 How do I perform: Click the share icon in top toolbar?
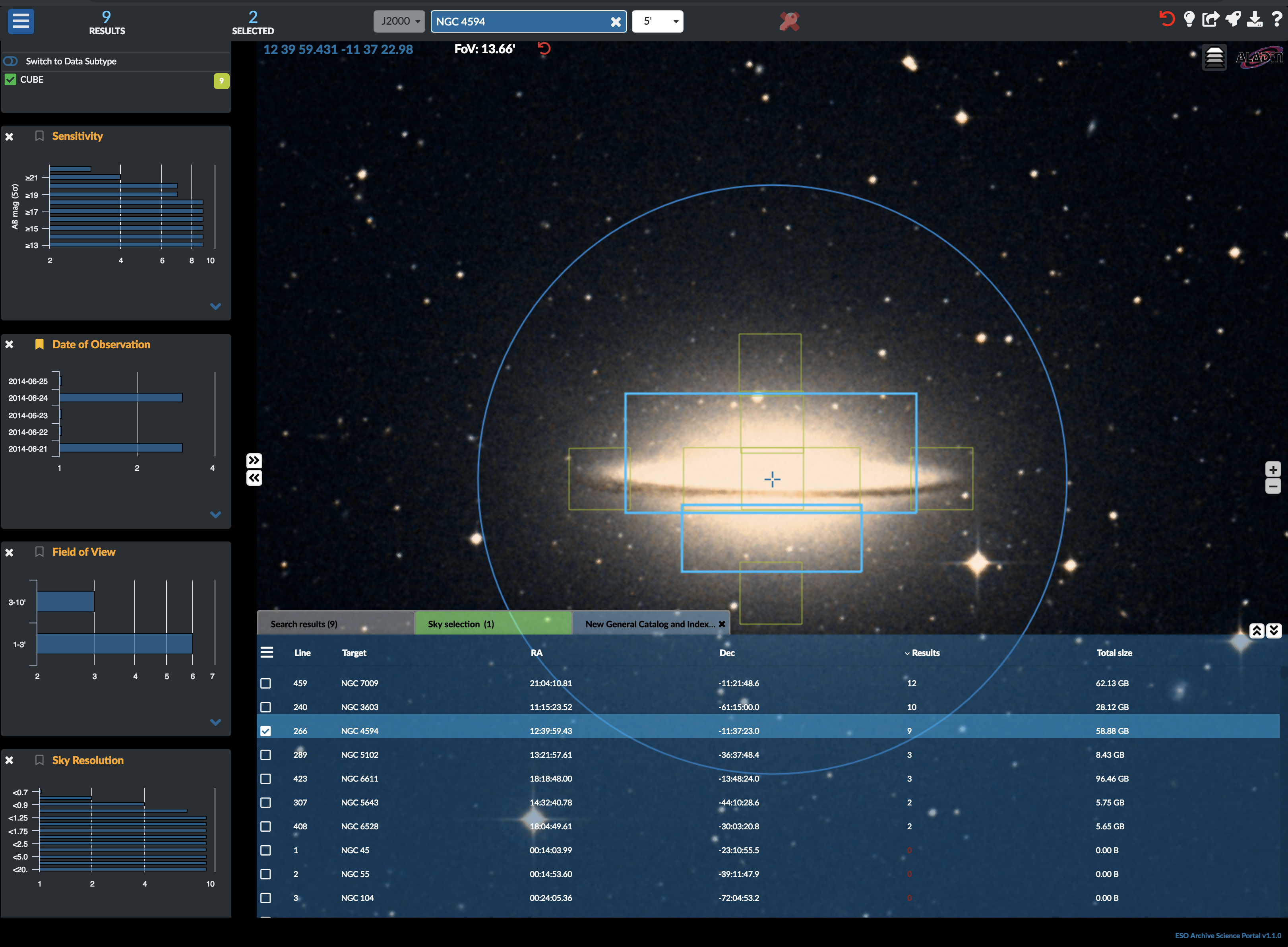coord(1211,19)
